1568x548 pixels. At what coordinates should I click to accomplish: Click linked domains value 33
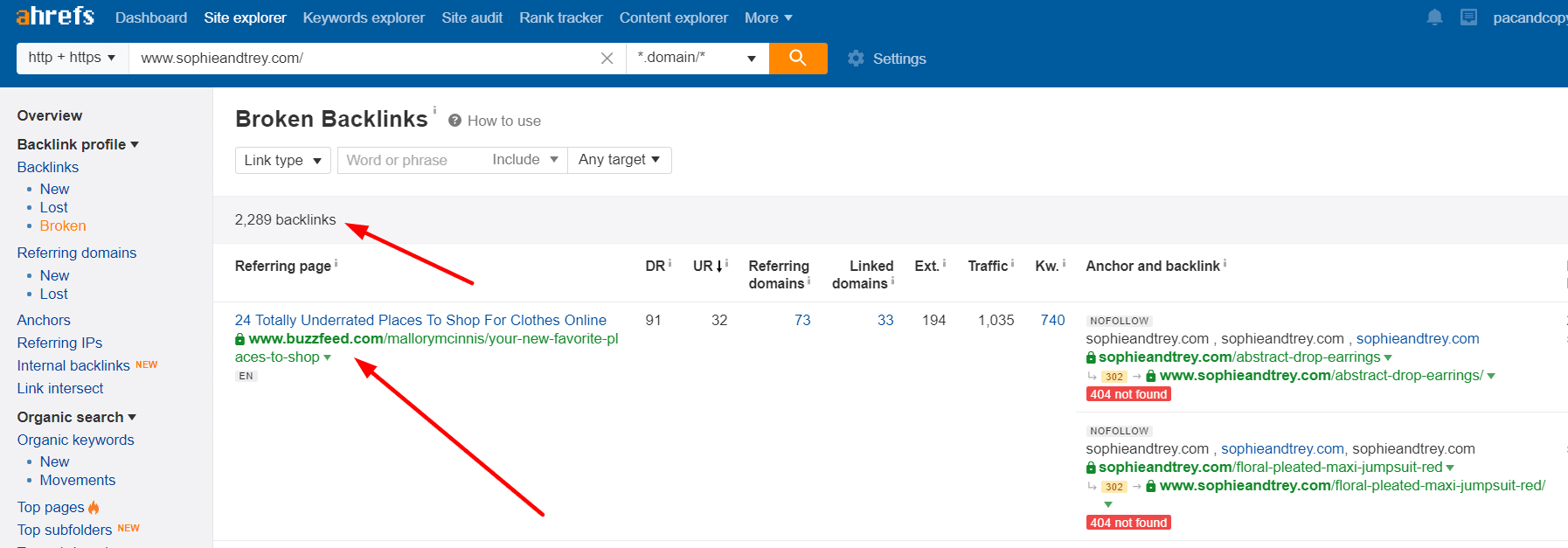coord(885,320)
